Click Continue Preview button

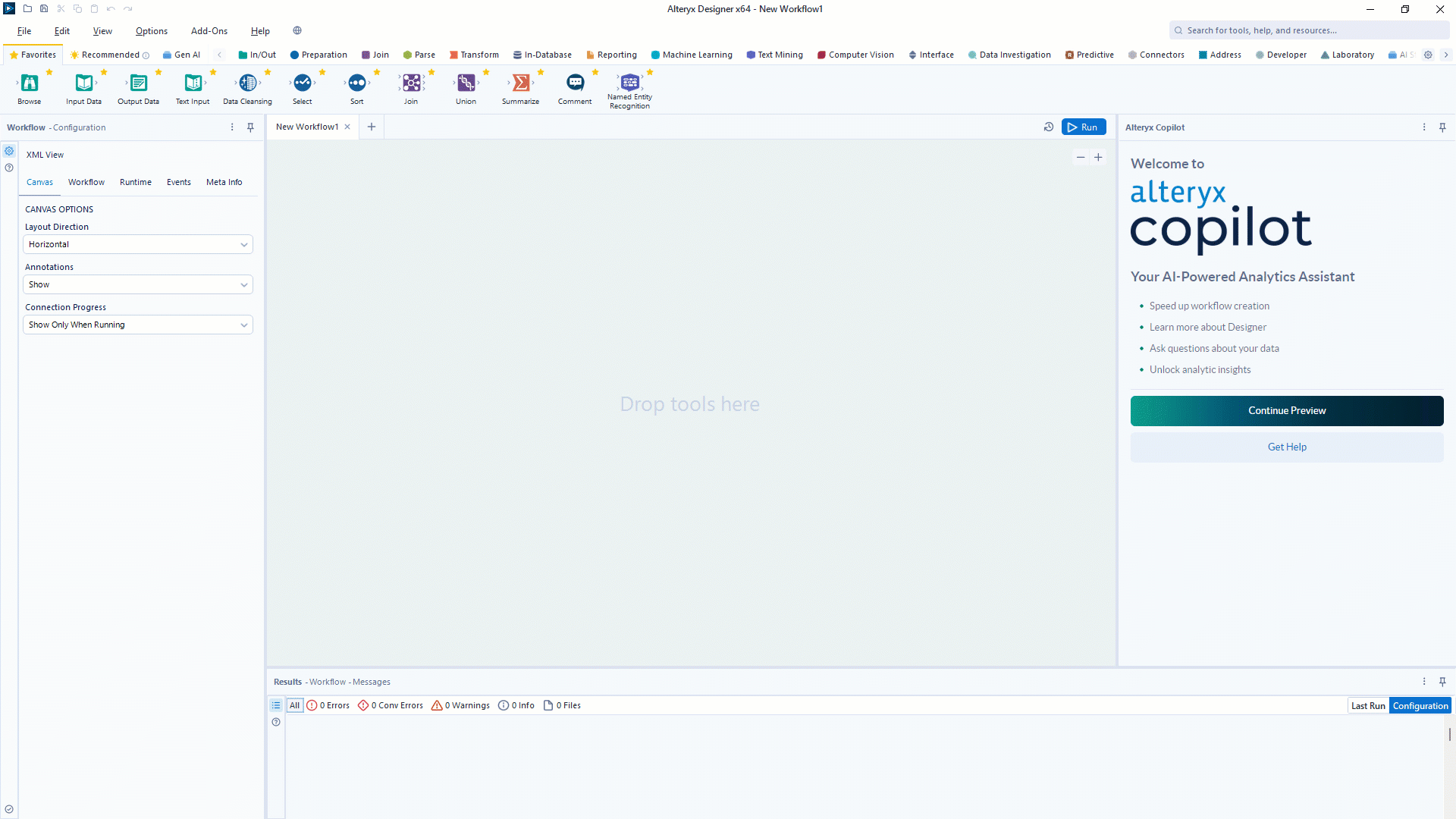pyautogui.click(x=1287, y=411)
